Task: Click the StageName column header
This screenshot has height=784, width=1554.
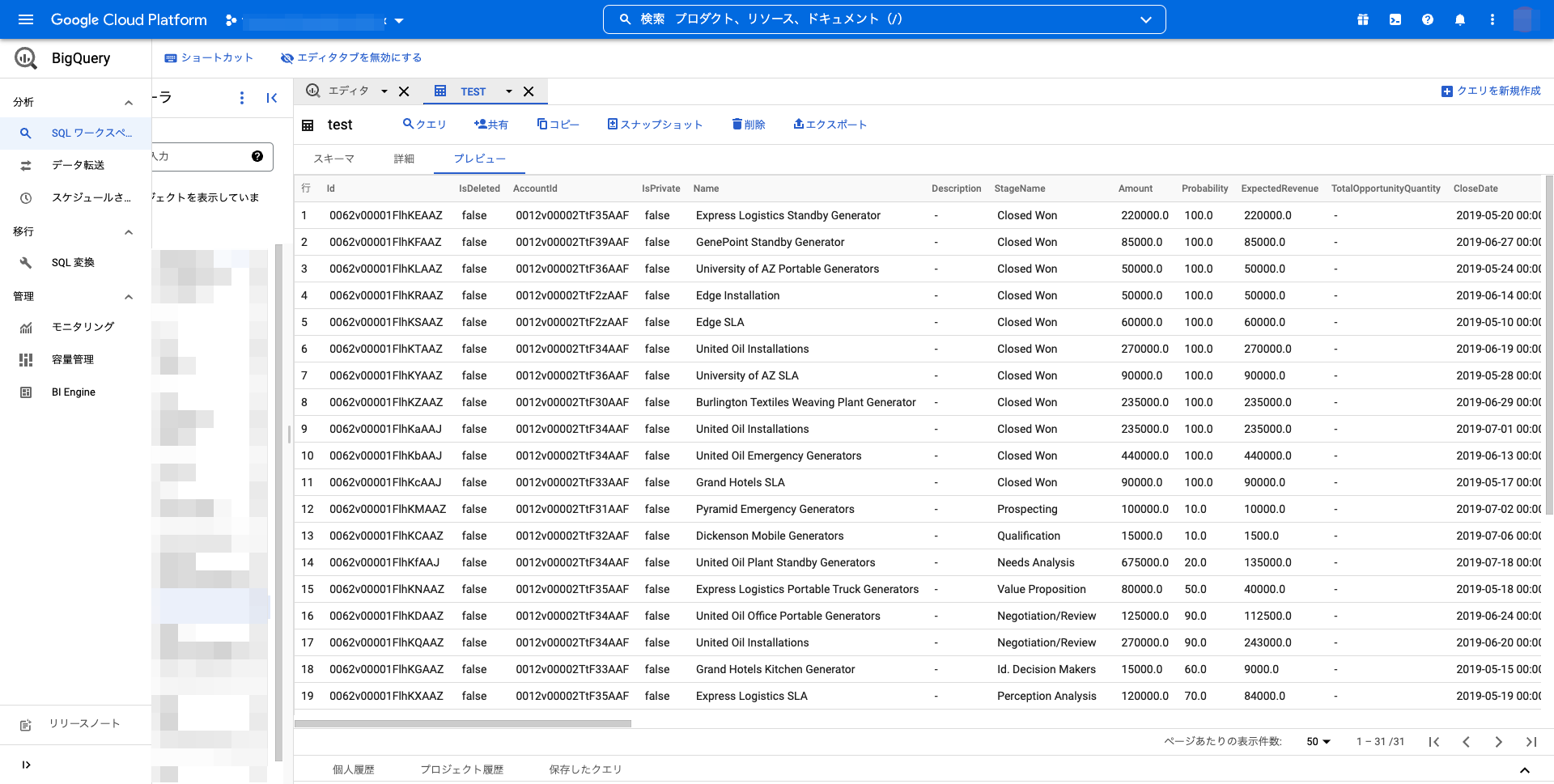Action: tap(1019, 189)
